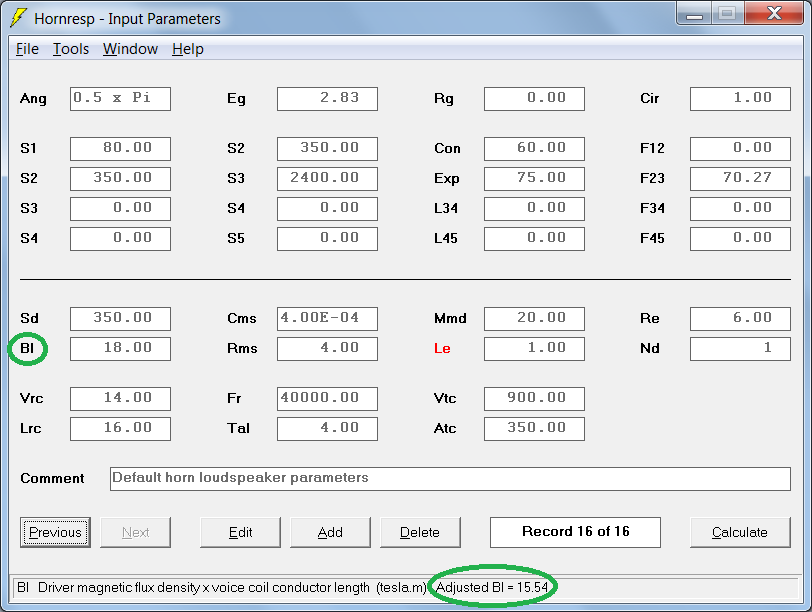
Task: Click the L34 input field
Action: tap(534, 209)
